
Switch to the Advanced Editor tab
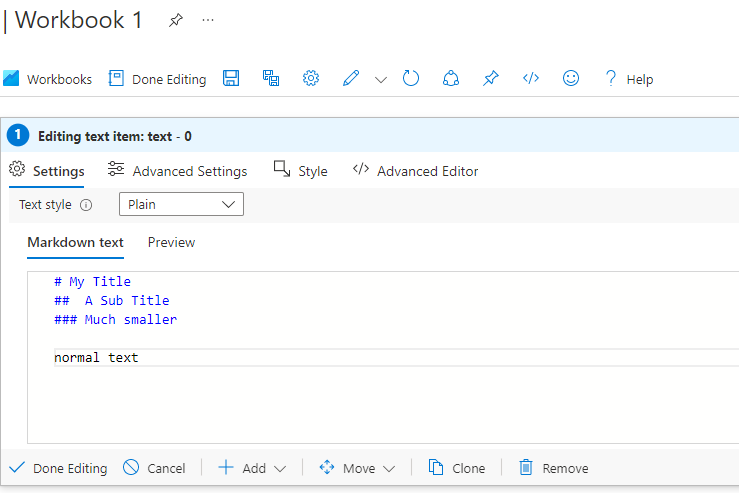pyautogui.click(x=415, y=171)
